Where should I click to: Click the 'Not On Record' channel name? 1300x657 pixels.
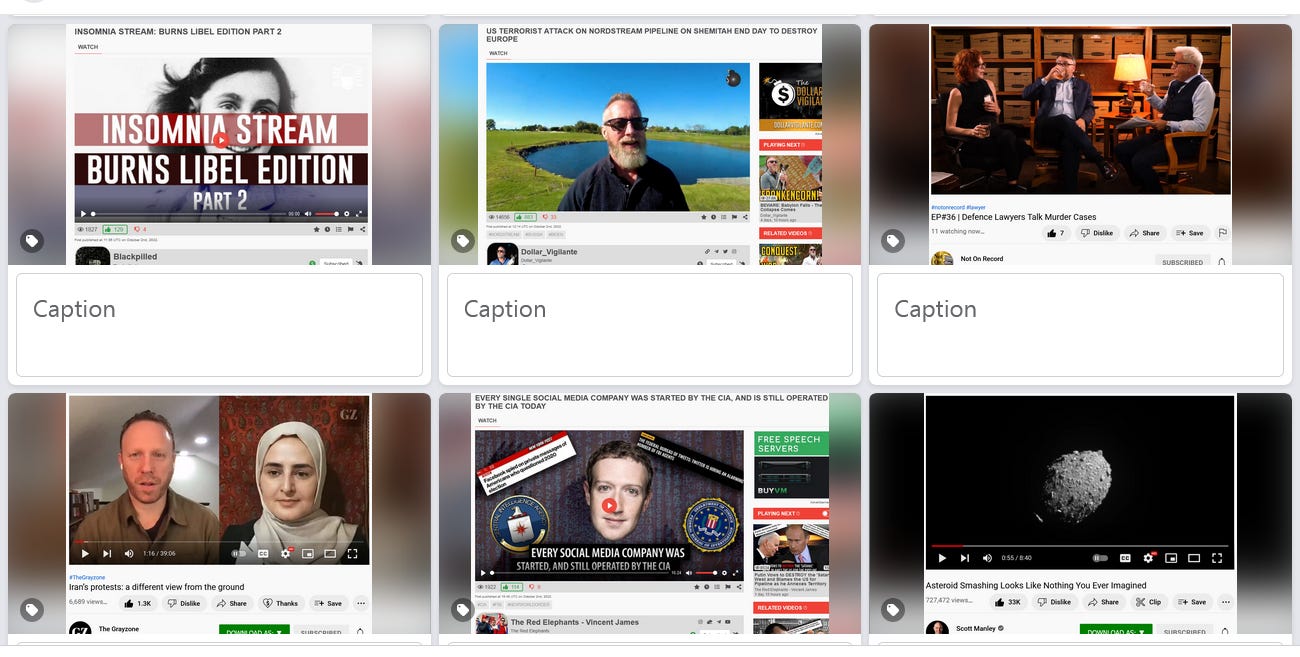click(x=982, y=259)
